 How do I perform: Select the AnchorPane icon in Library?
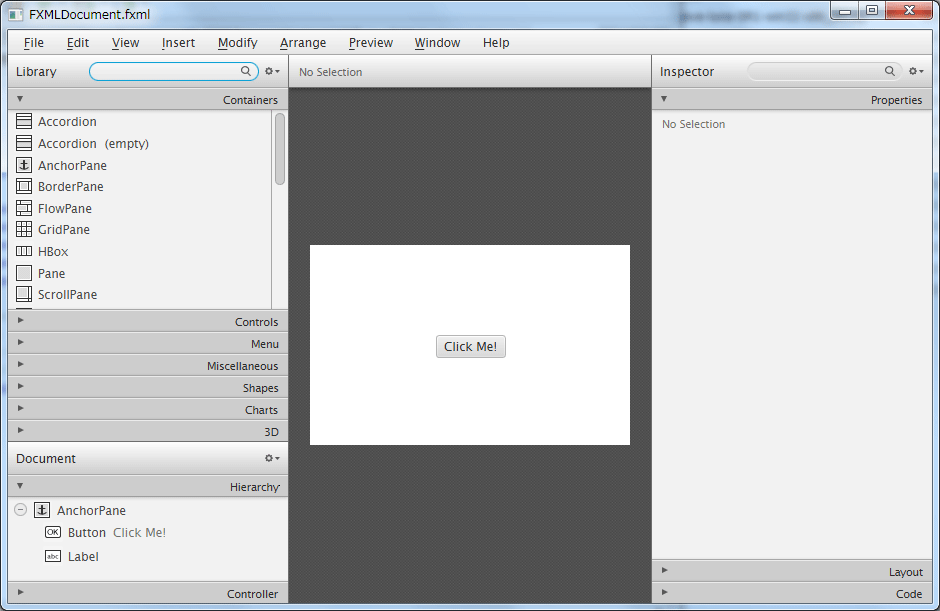tap(24, 165)
